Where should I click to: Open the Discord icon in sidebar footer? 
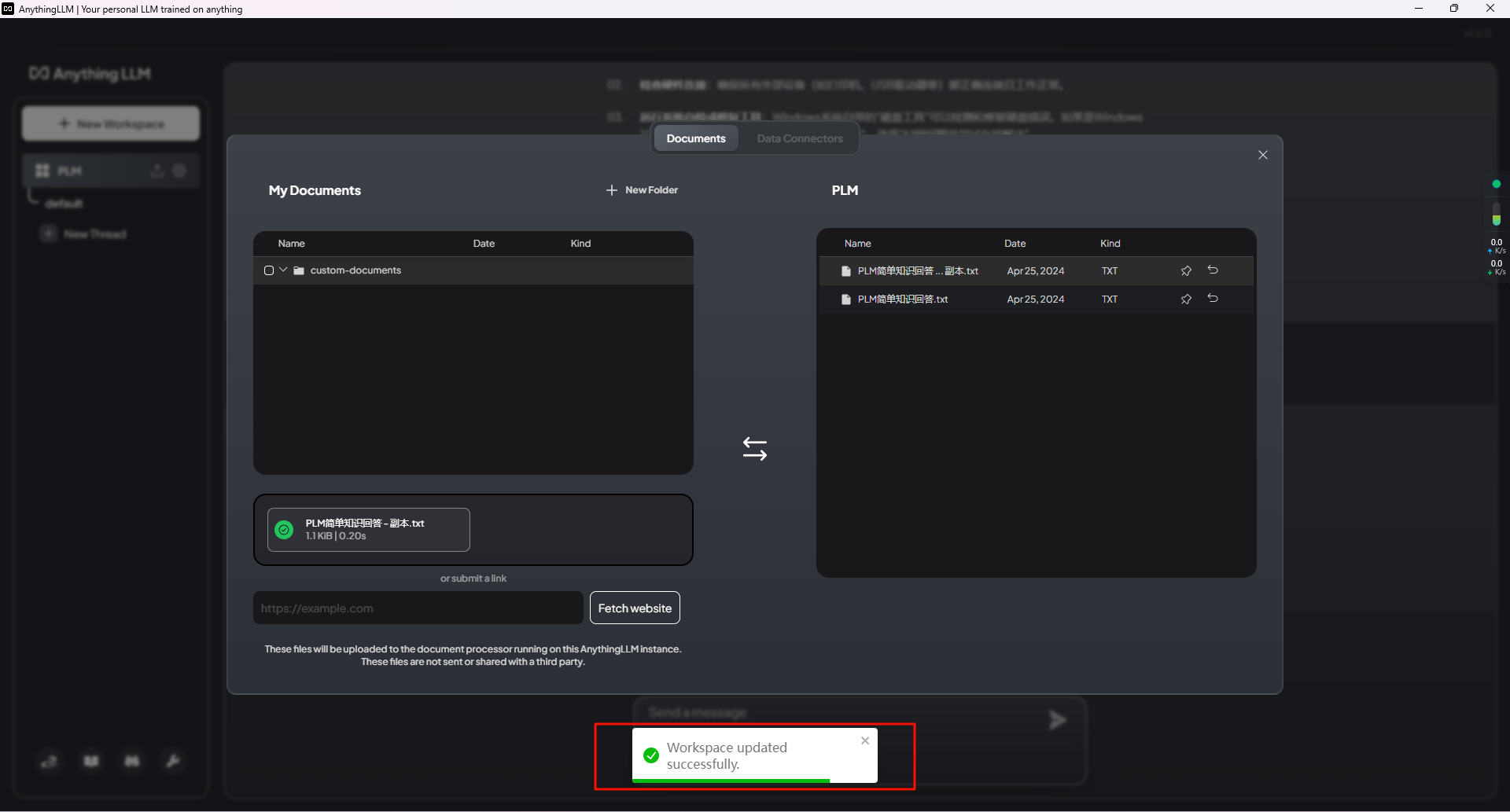(132, 761)
